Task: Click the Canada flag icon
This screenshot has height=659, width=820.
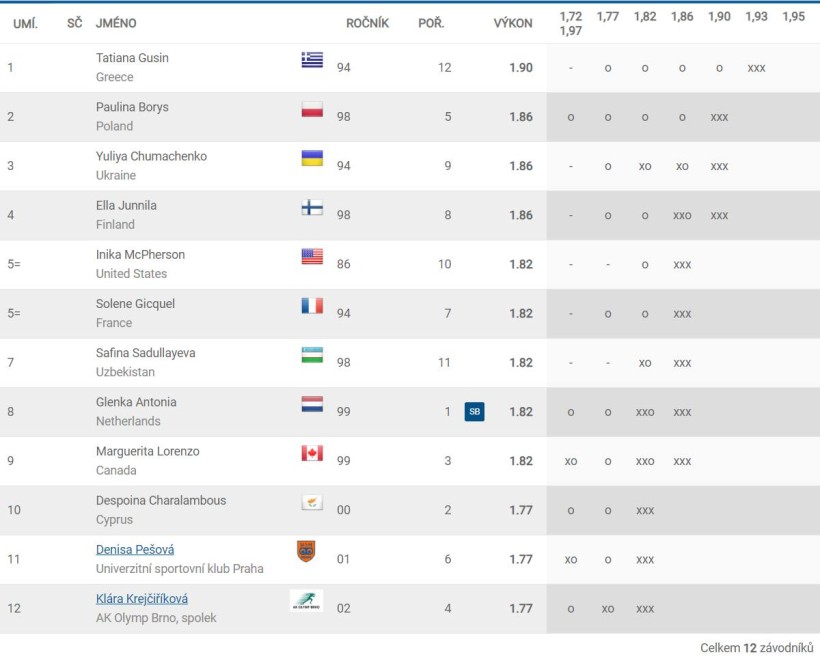Action: pos(312,453)
